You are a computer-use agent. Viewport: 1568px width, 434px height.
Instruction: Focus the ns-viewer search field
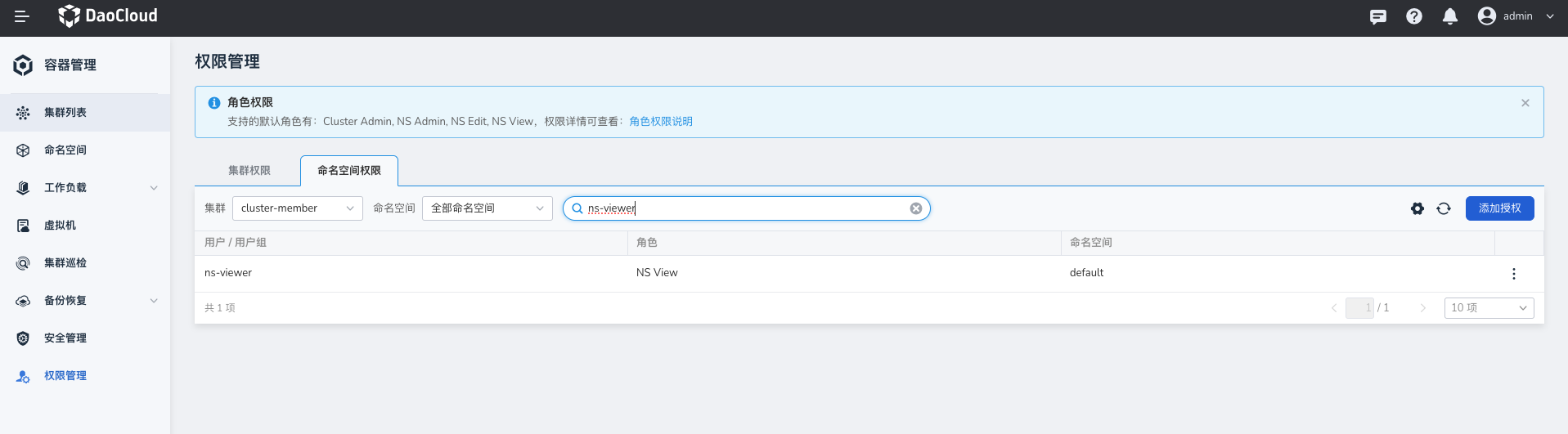(x=744, y=208)
